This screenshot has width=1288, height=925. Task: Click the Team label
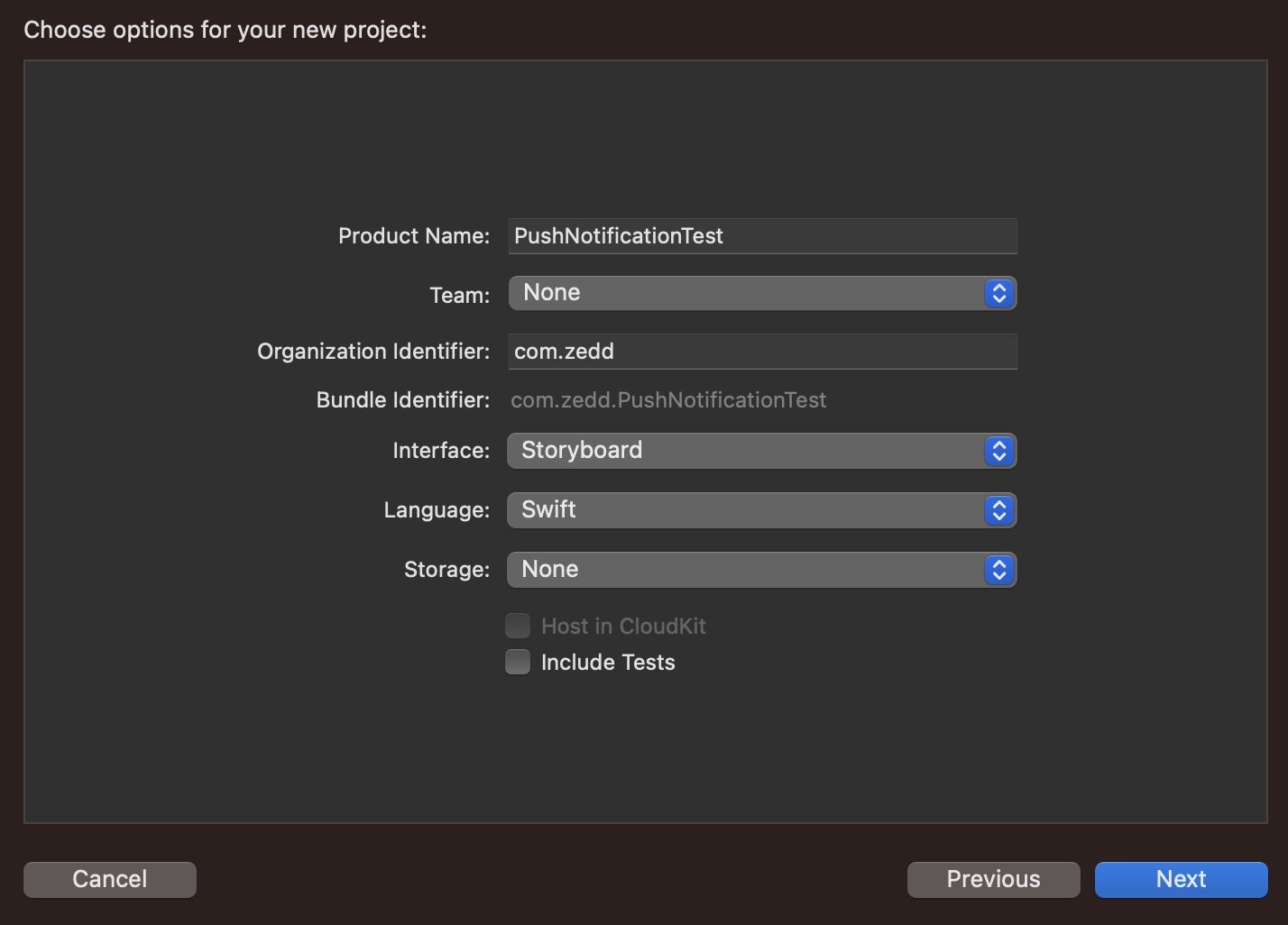coord(460,296)
